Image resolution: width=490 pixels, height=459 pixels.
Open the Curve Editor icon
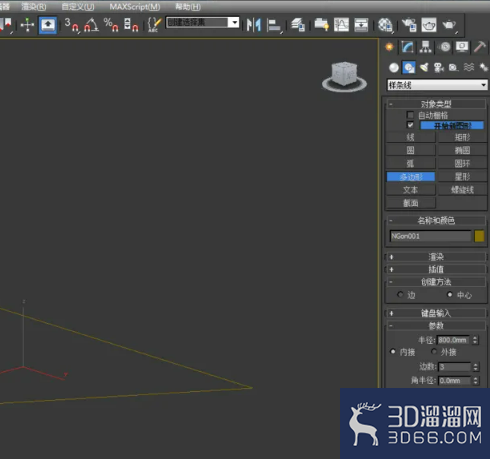coord(341,25)
